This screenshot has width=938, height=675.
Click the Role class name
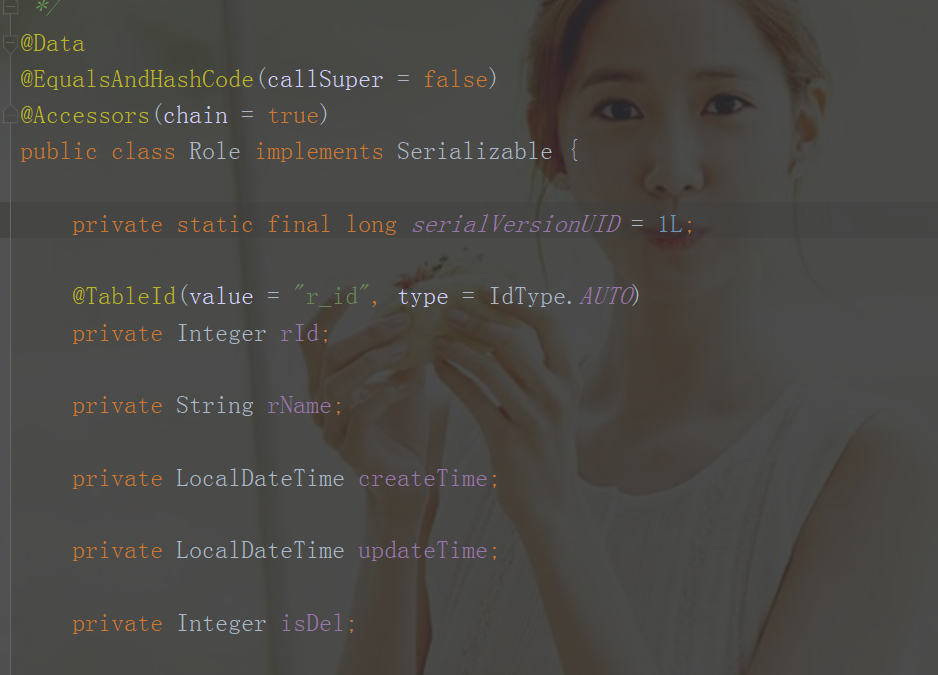215,151
